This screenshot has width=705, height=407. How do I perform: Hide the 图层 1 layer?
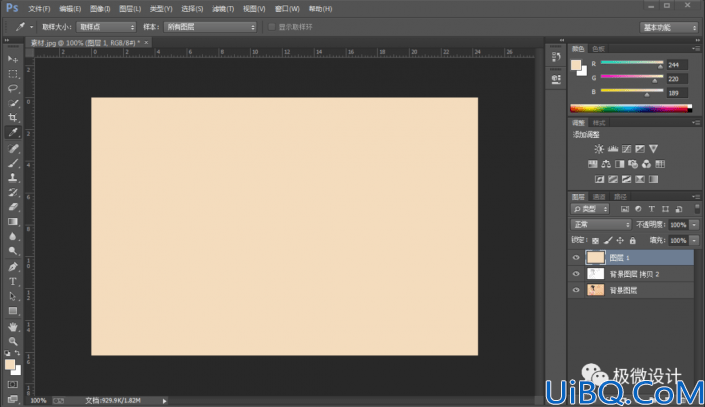pyautogui.click(x=576, y=258)
